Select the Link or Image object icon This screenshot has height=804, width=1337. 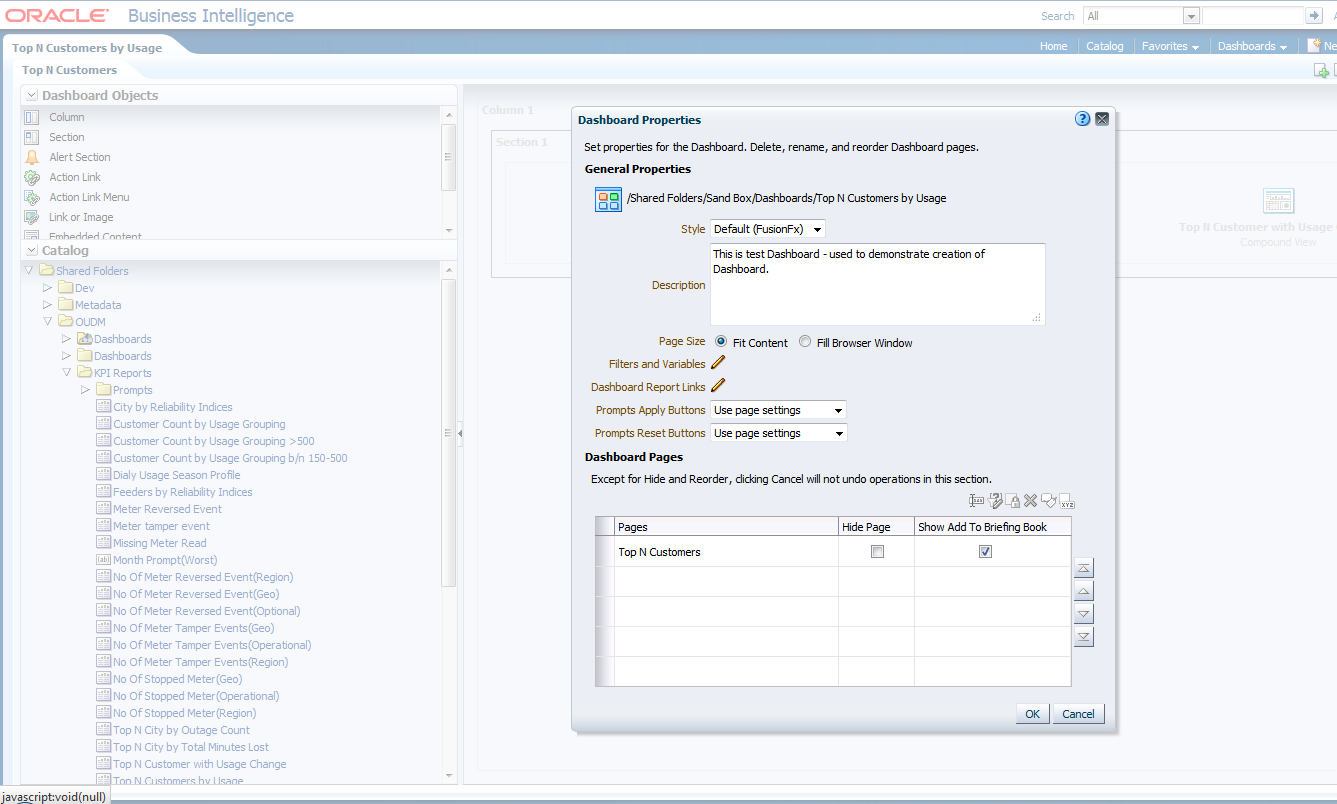pyautogui.click(x=32, y=217)
